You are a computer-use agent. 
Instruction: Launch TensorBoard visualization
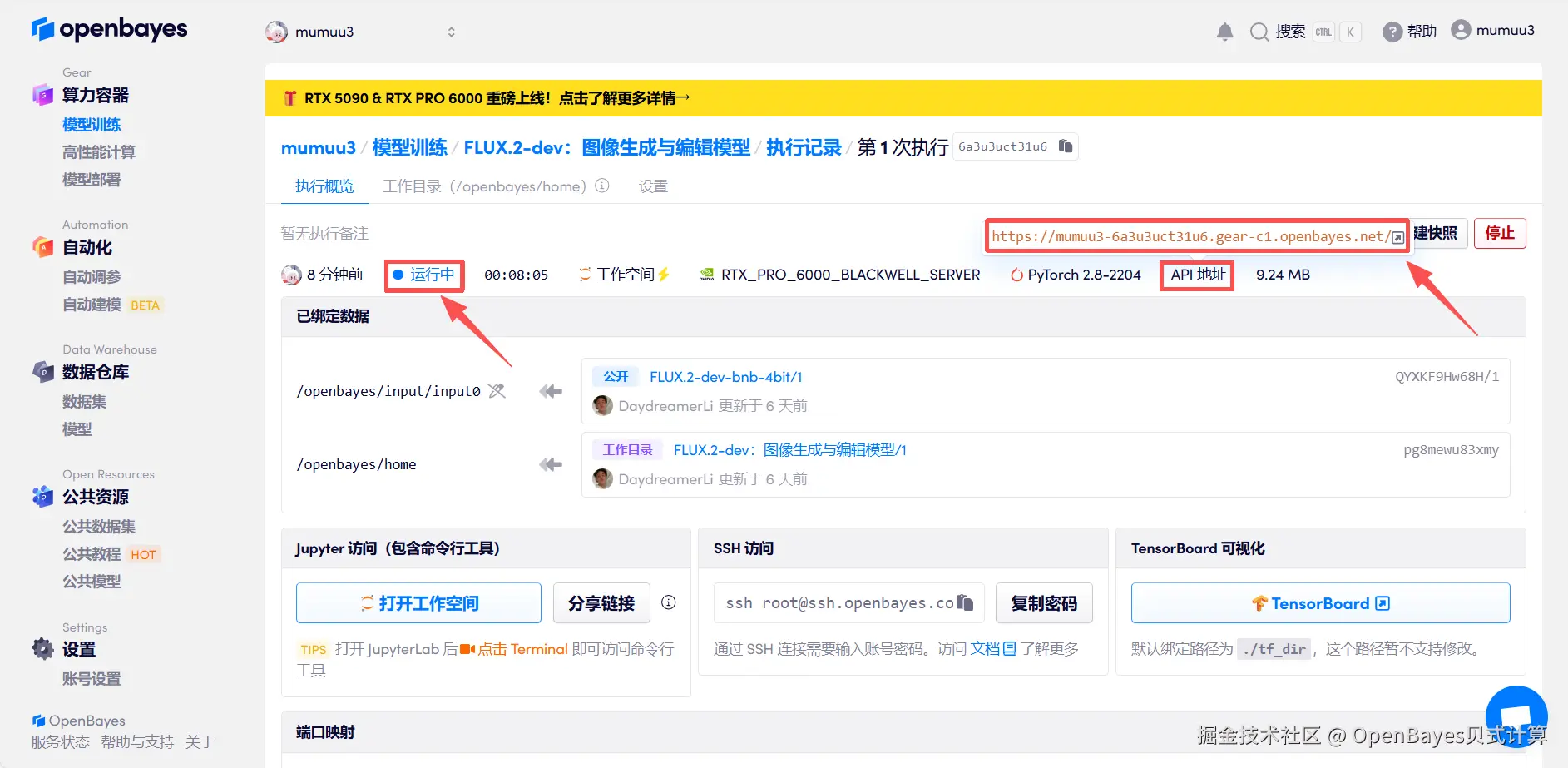(1318, 602)
